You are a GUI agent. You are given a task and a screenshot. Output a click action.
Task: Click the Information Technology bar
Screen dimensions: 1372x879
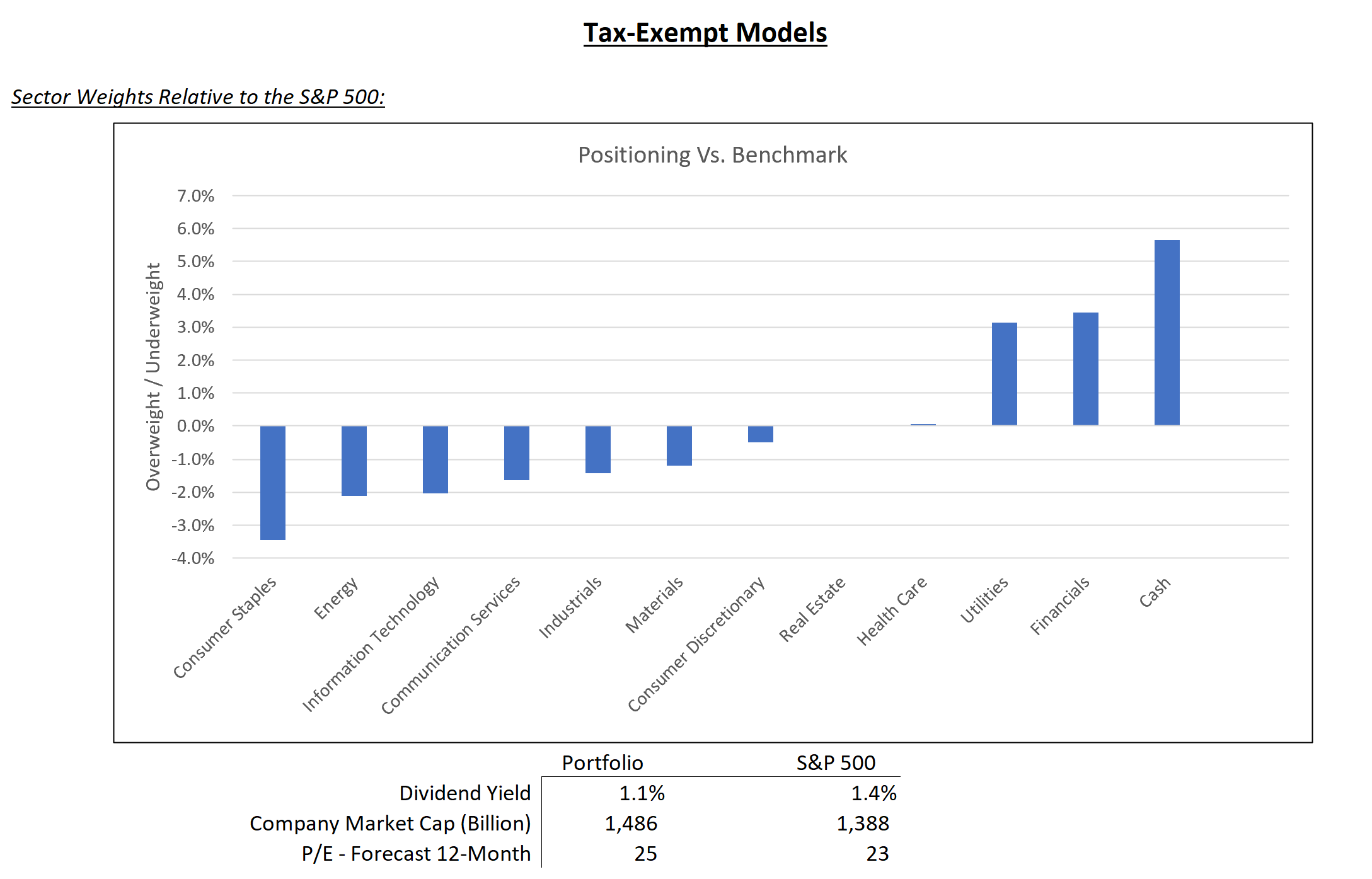point(435,459)
